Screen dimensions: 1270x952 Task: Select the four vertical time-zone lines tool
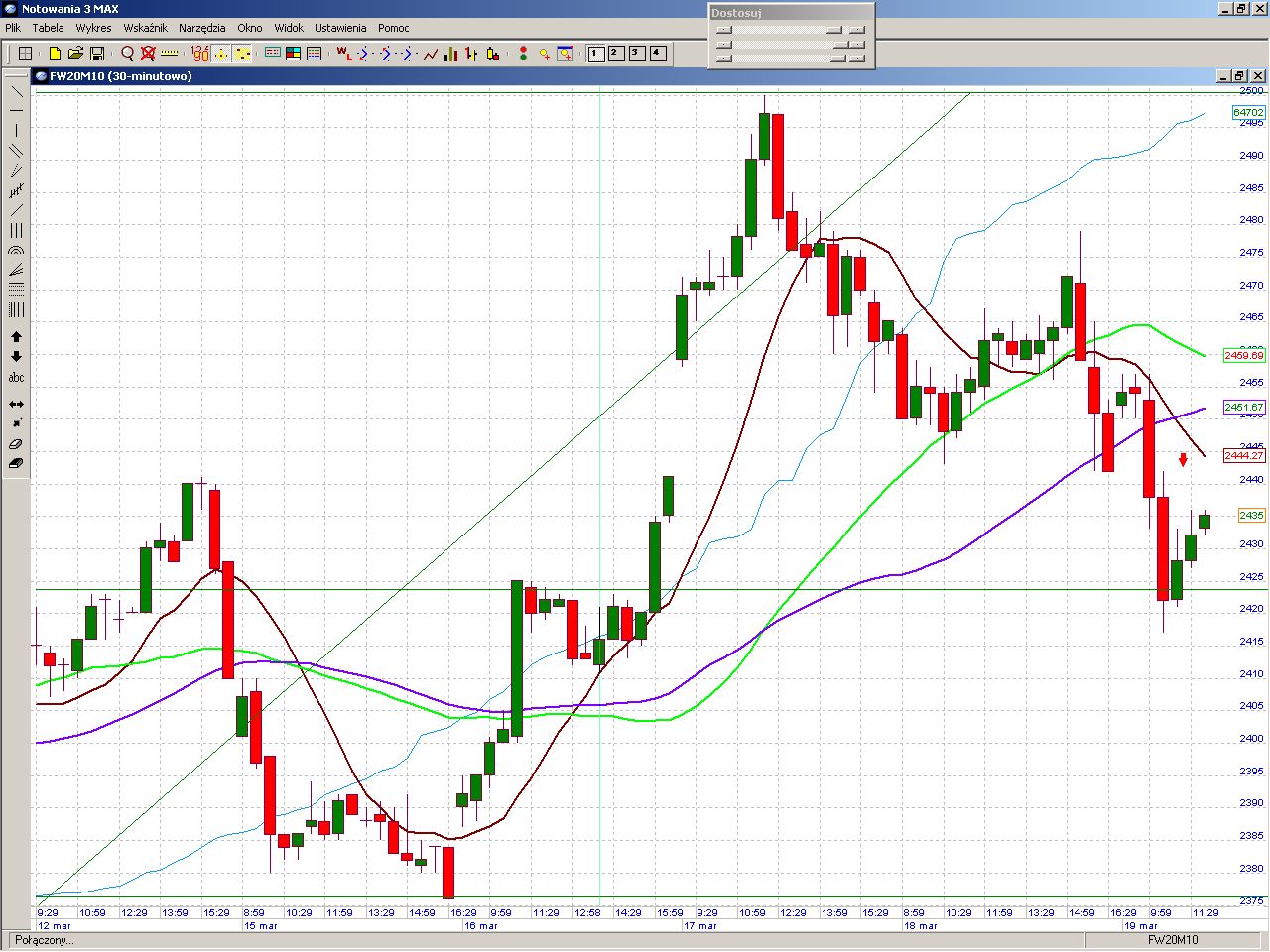point(16,309)
